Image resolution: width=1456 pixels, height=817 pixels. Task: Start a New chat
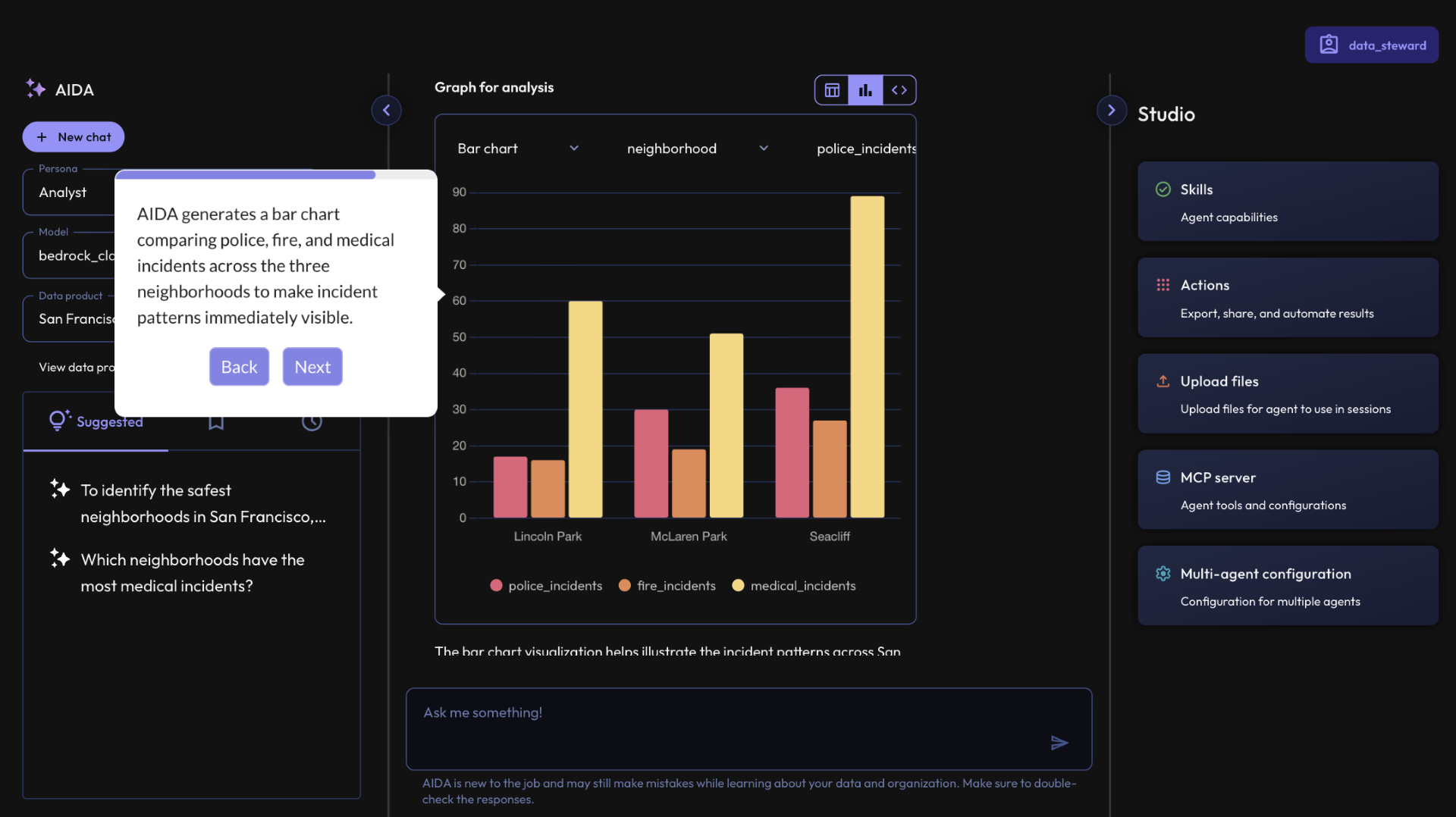74,137
